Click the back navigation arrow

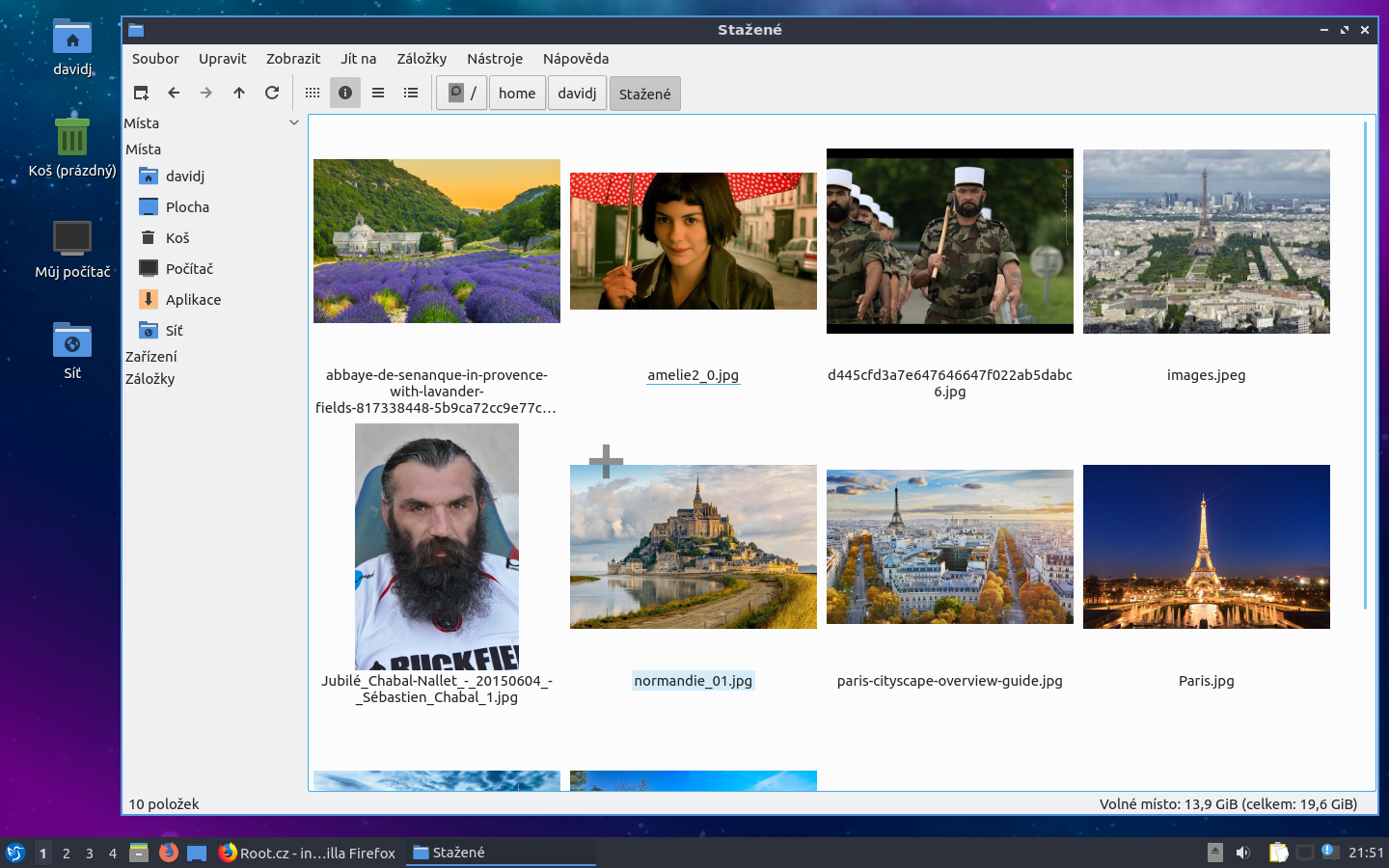174,93
